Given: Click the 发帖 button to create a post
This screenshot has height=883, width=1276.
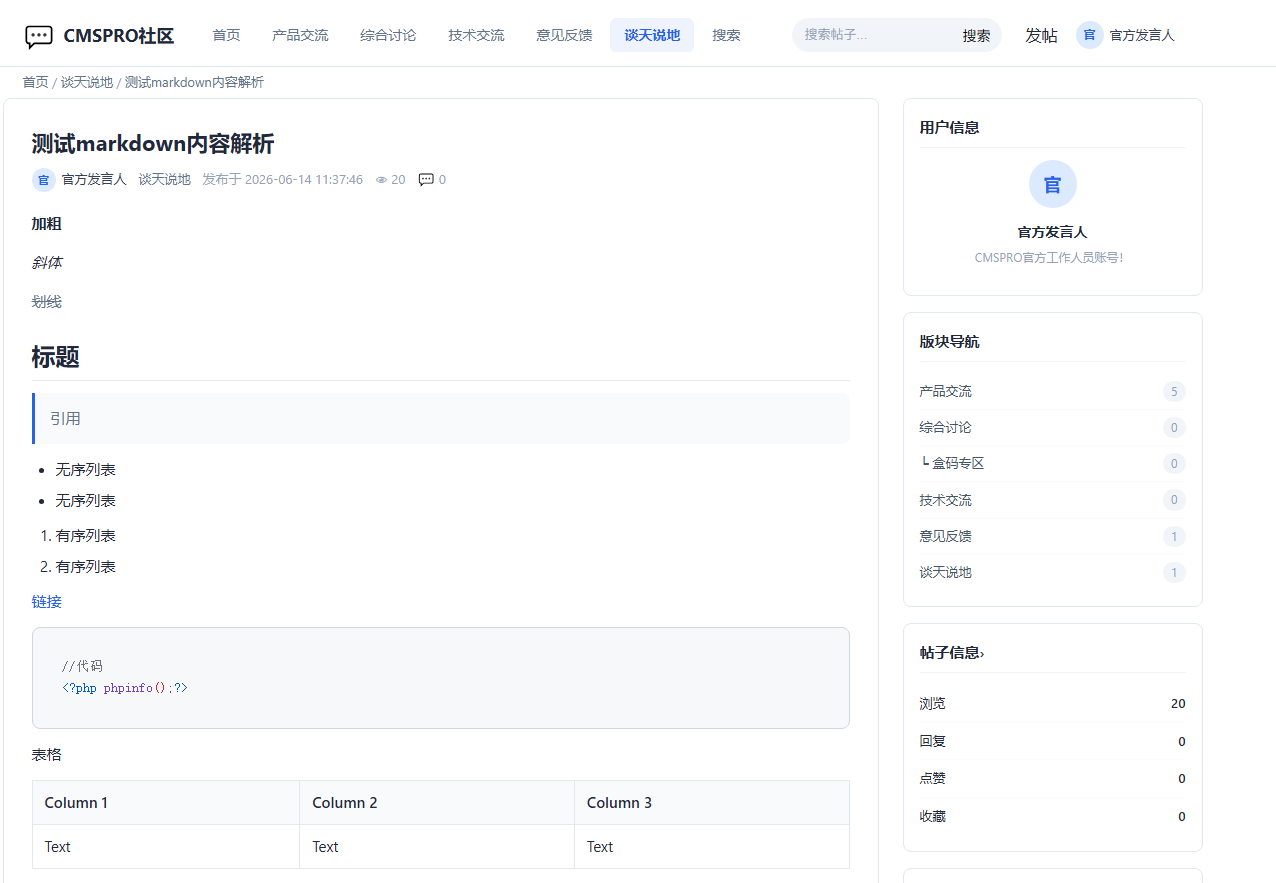Looking at the screenshot, I should point(1041,36).
